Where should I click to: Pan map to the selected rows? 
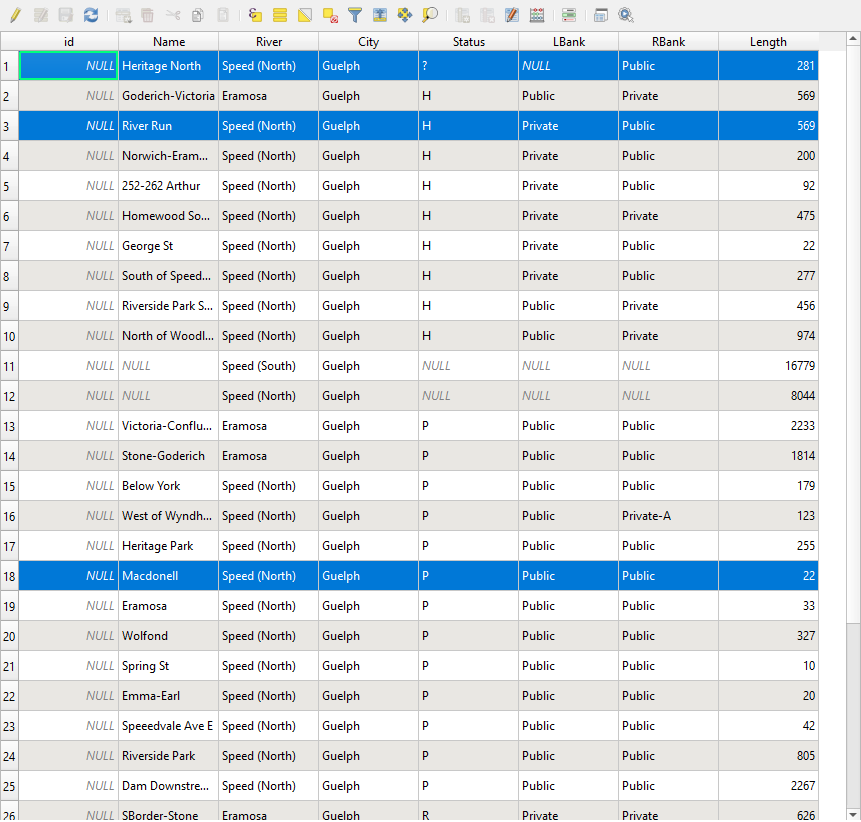click(405, 15)
